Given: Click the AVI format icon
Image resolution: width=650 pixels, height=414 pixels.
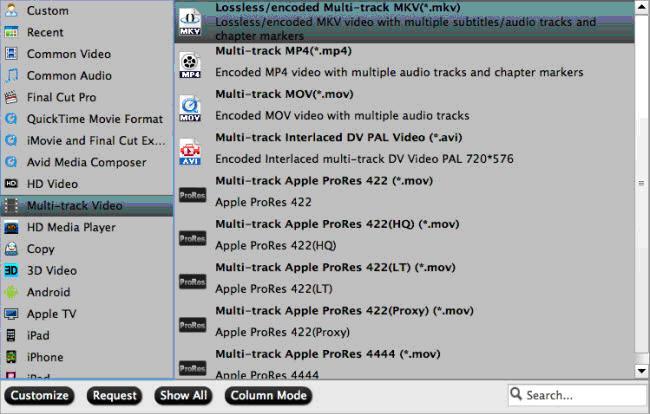Looking at the screenshot, I should [x=190, y=152].
